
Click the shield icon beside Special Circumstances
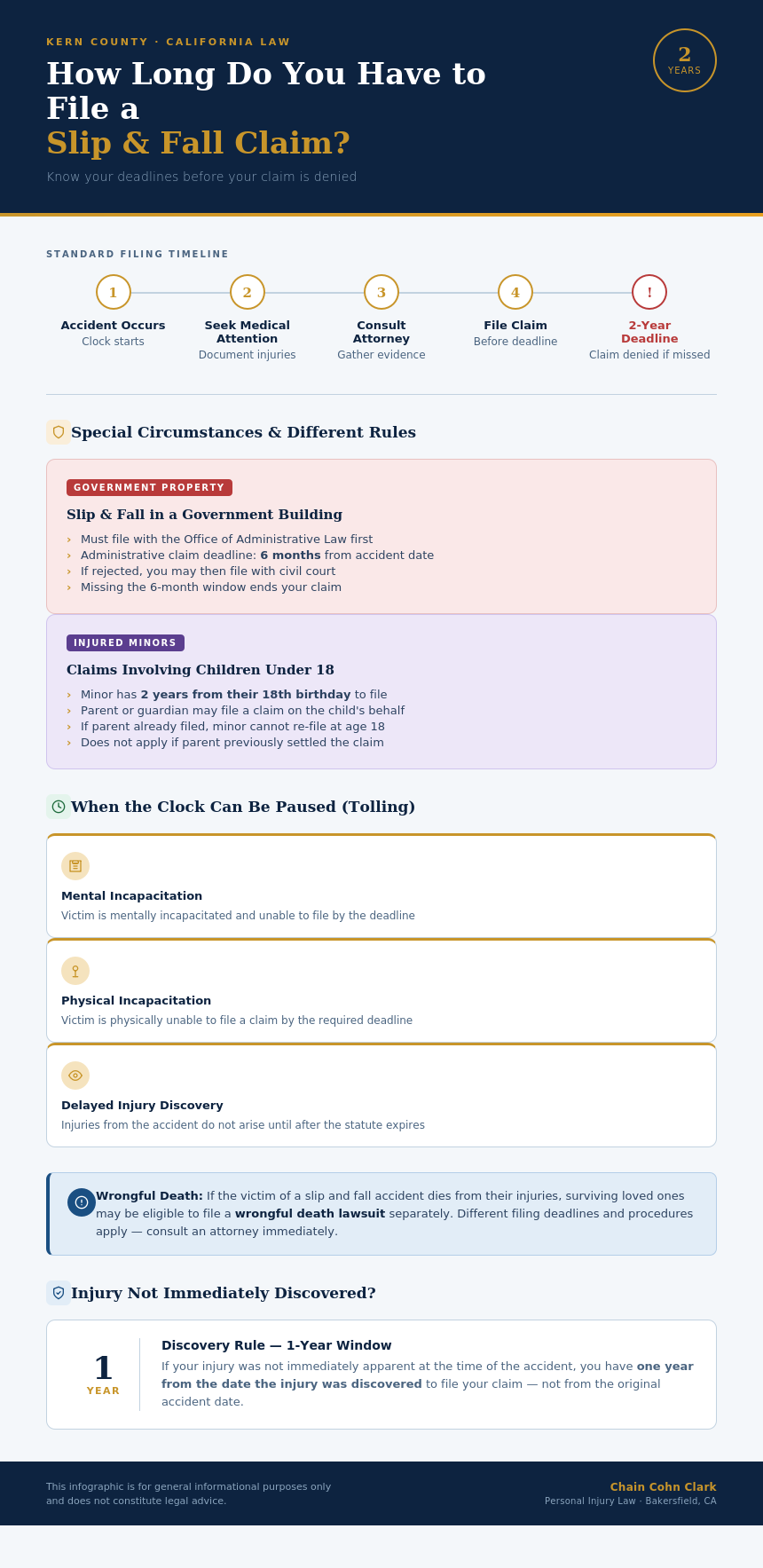(59, 432)
